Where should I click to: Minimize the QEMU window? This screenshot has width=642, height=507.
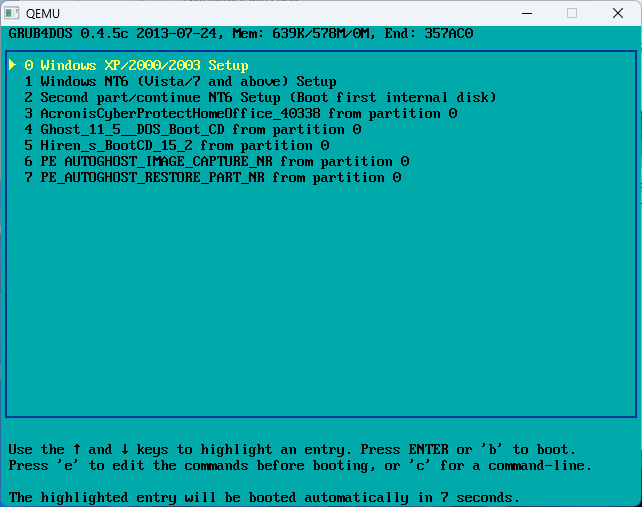527,14
